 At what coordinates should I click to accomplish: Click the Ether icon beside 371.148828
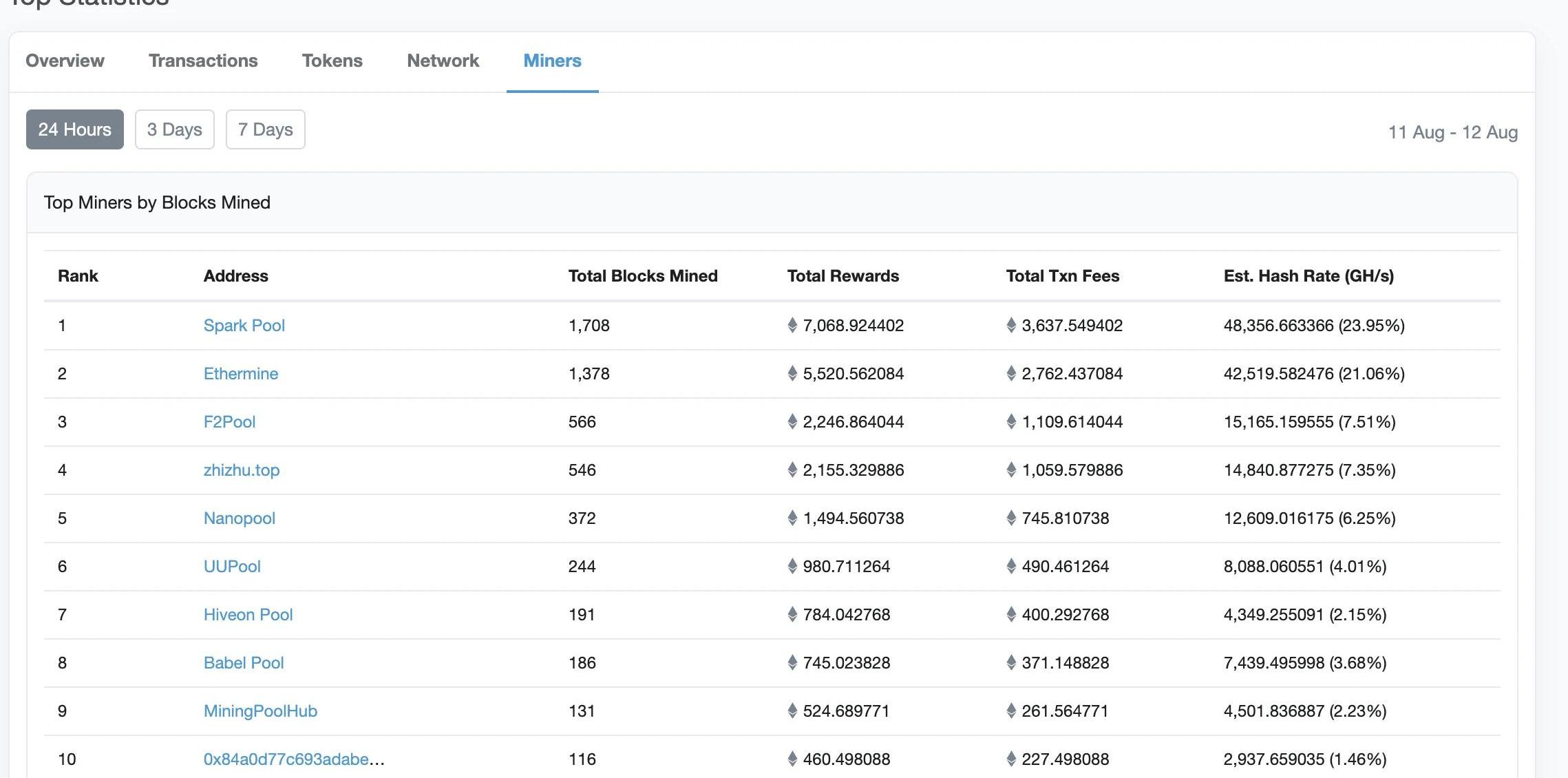tap(1011, 662)
